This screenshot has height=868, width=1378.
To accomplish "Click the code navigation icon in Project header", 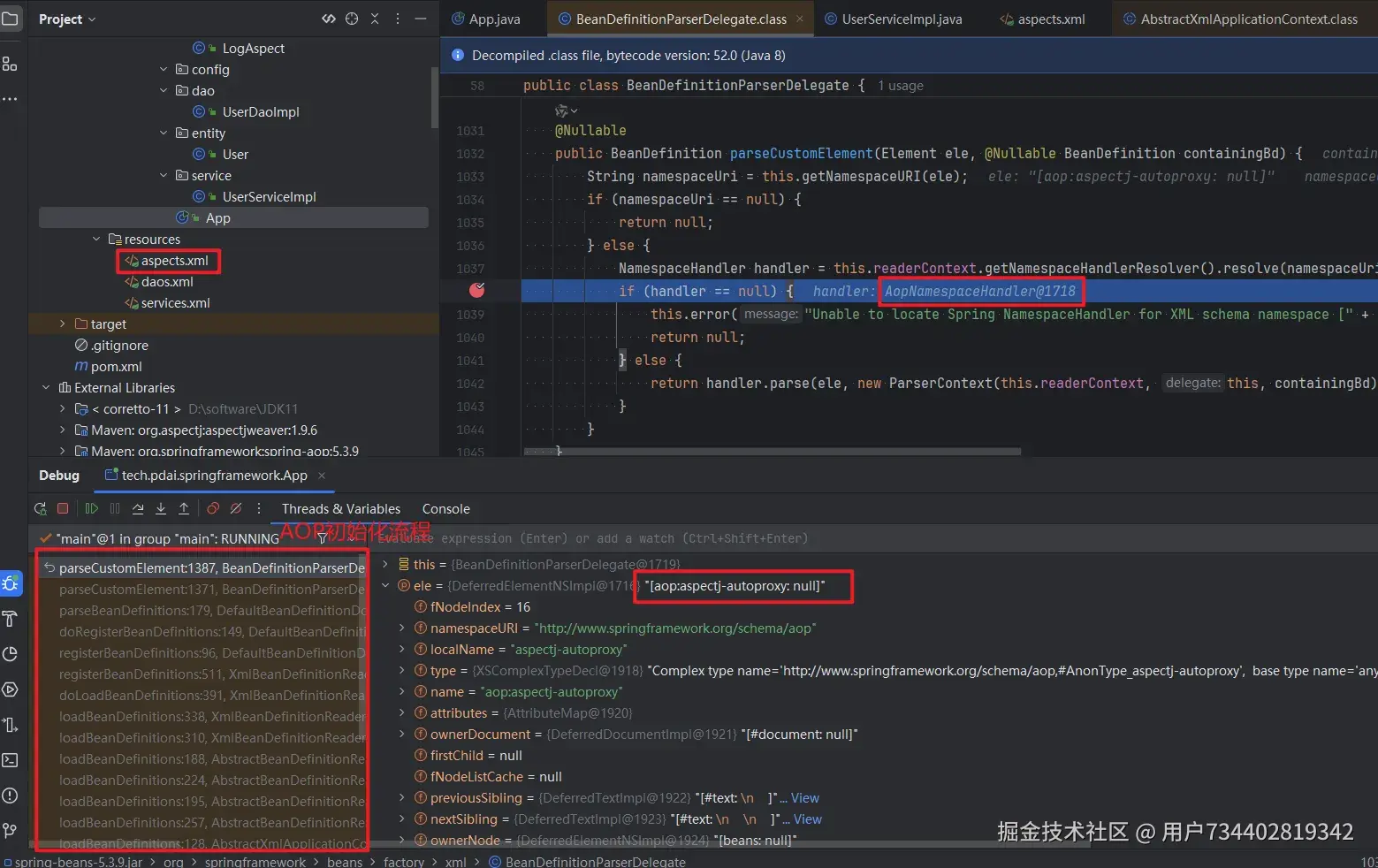I will (x=329, y=19).
